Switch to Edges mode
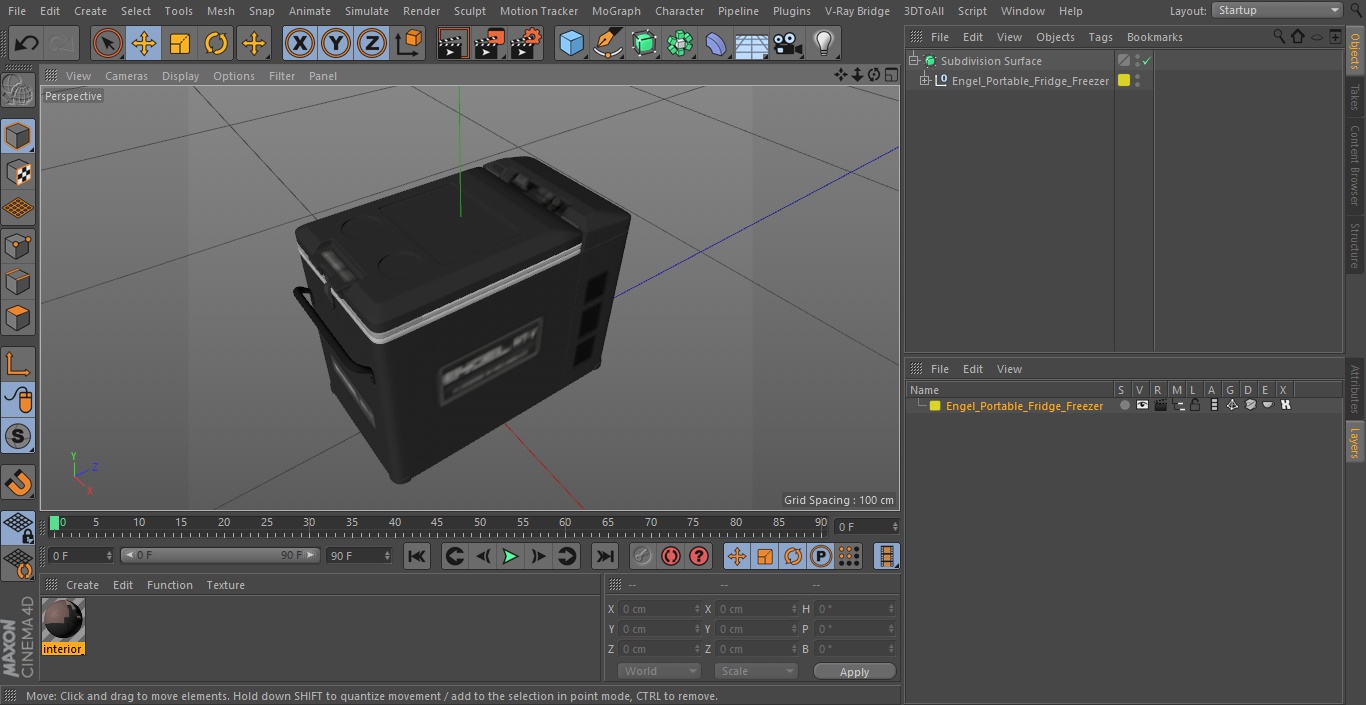The width and height of the screenshot is (1366, 705). pos(18,281)
